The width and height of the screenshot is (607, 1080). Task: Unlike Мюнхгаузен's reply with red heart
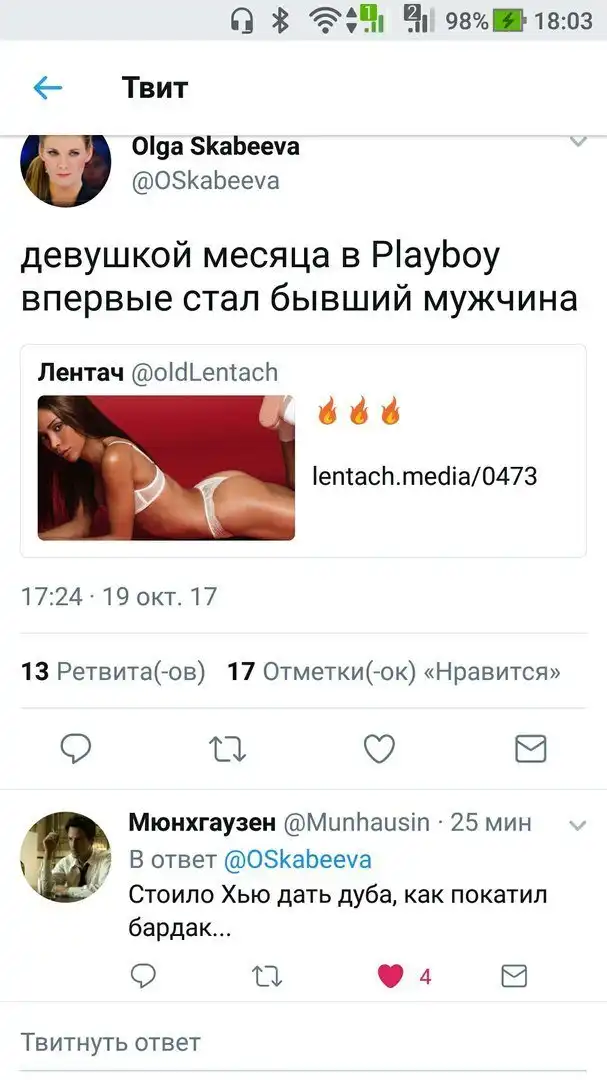click(390, 976)
